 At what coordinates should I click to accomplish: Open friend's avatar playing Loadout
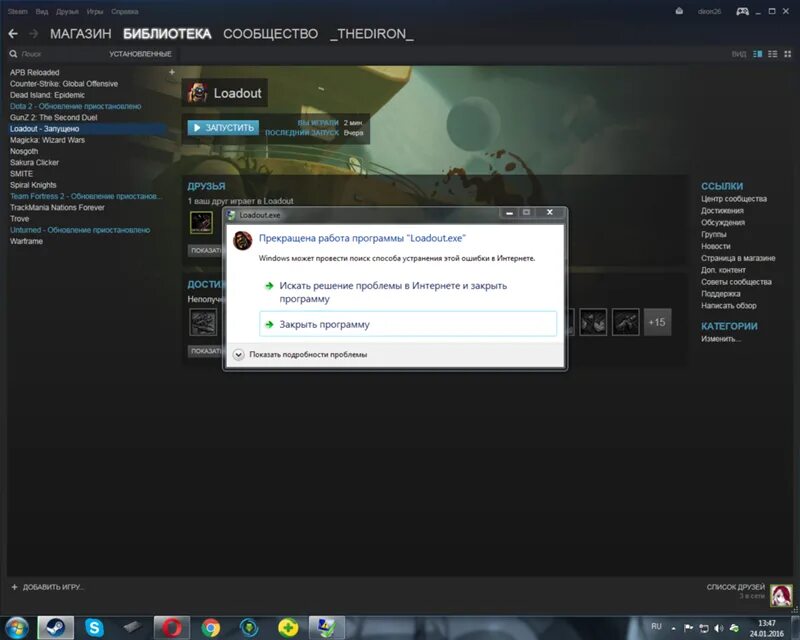click(x=202, y=223)
